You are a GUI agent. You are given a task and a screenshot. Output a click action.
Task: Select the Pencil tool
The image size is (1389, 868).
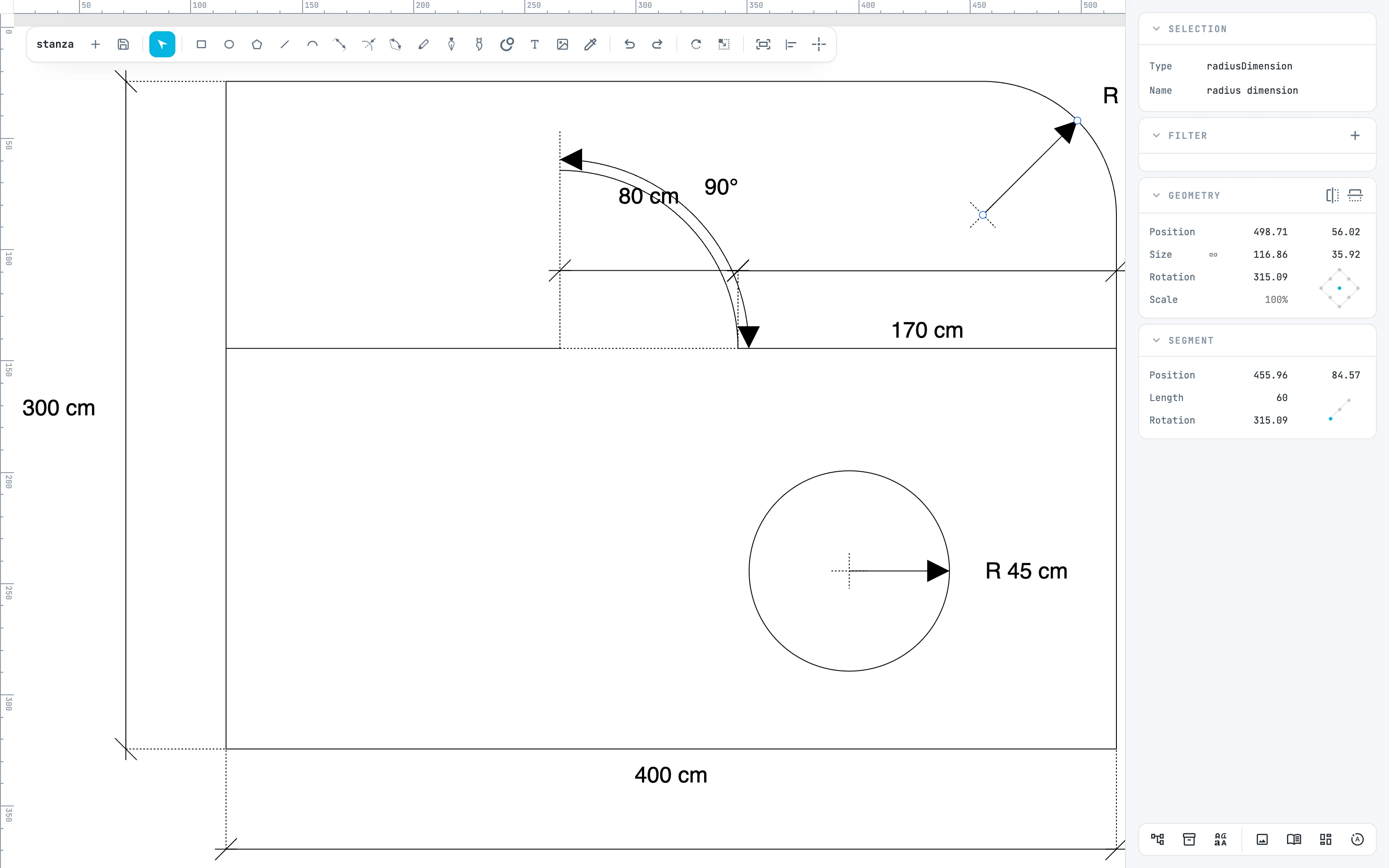coord(424,44)
